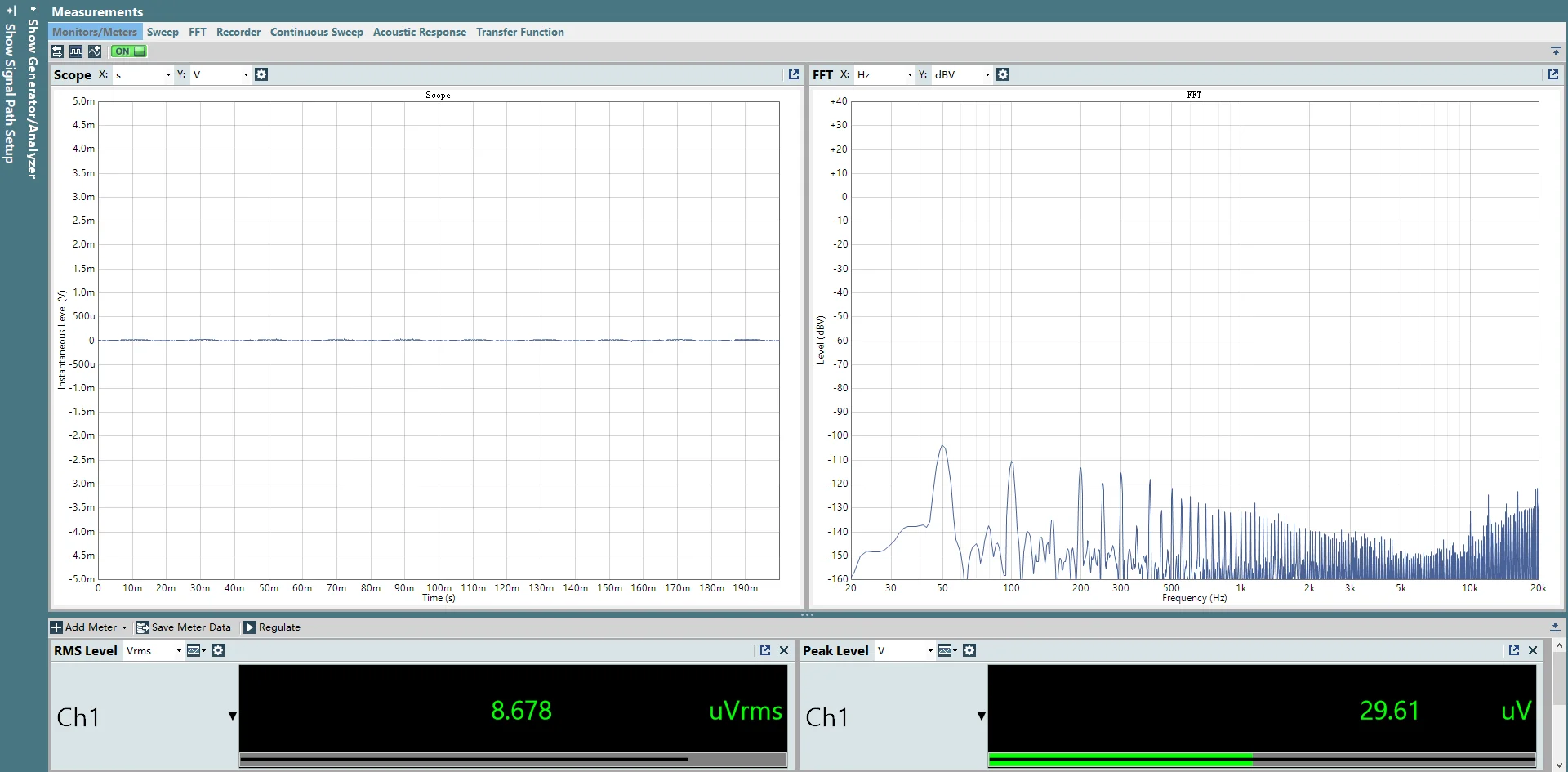Open RMS Level meter display options icon
Image resolution: width=1568 pixels, height=772 pixels.
[196, 650]
